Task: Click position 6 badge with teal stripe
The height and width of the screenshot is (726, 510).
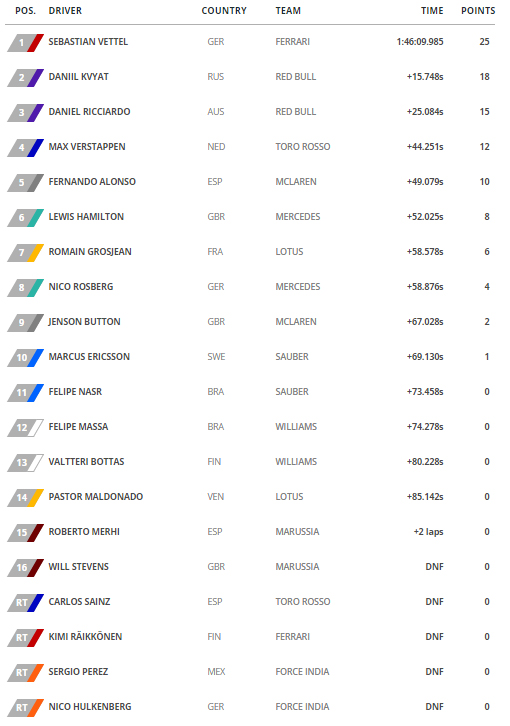Action: point(25,218)
